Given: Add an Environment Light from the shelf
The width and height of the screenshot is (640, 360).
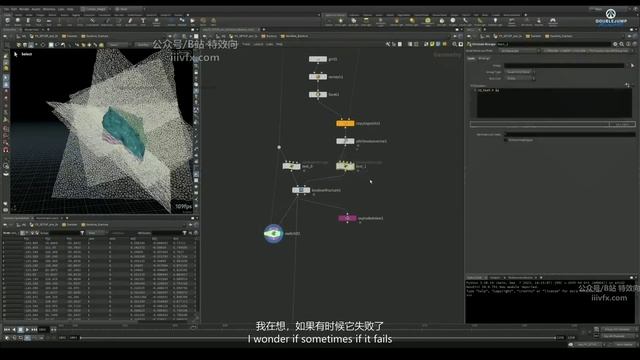Looking at the screenshot, I should 427,21.
